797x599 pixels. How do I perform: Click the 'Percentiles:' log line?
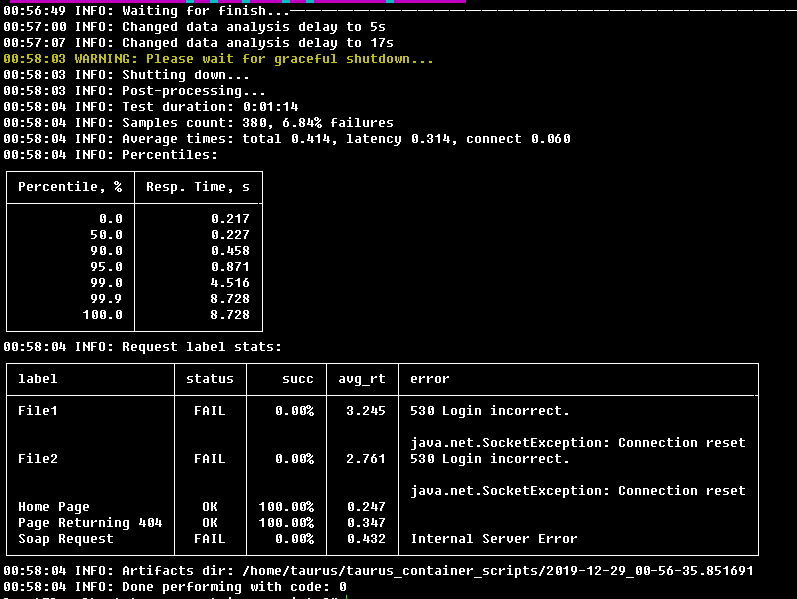pyautogui.click(x=110, y=155)
